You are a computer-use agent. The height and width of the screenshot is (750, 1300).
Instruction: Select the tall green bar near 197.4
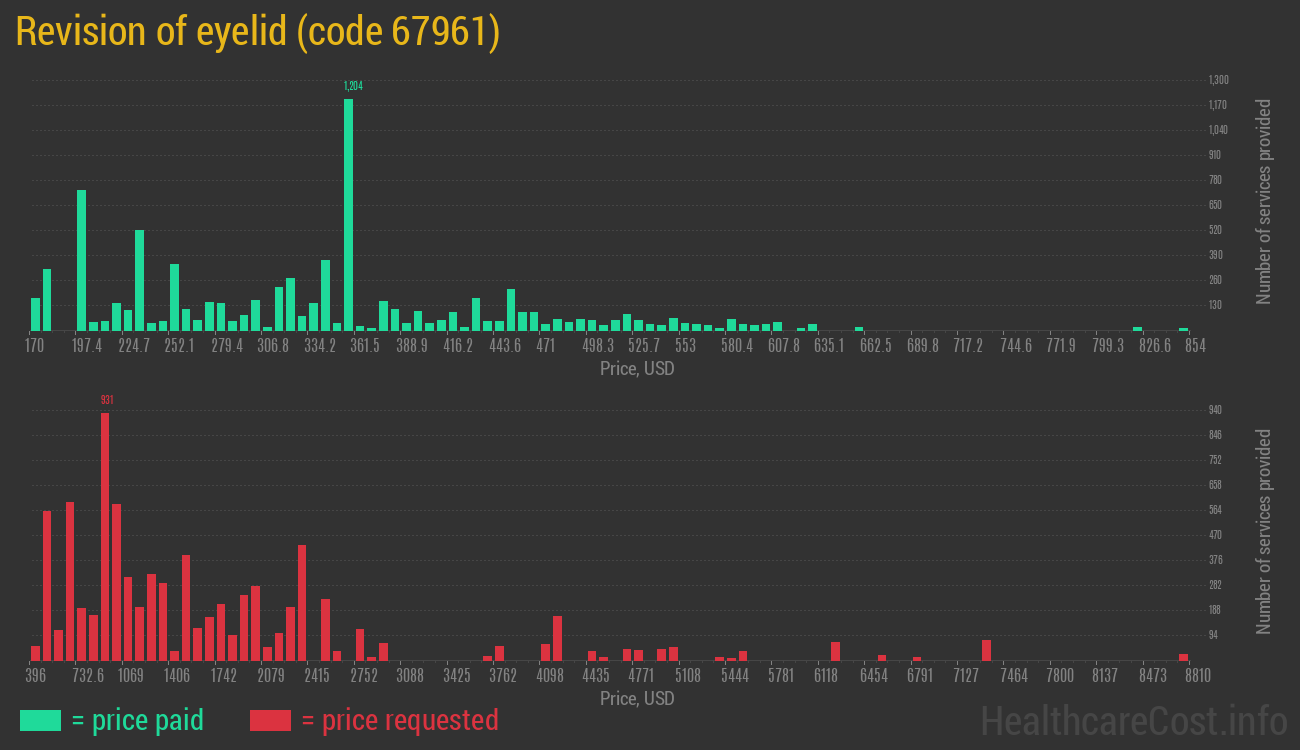point(82,260)
